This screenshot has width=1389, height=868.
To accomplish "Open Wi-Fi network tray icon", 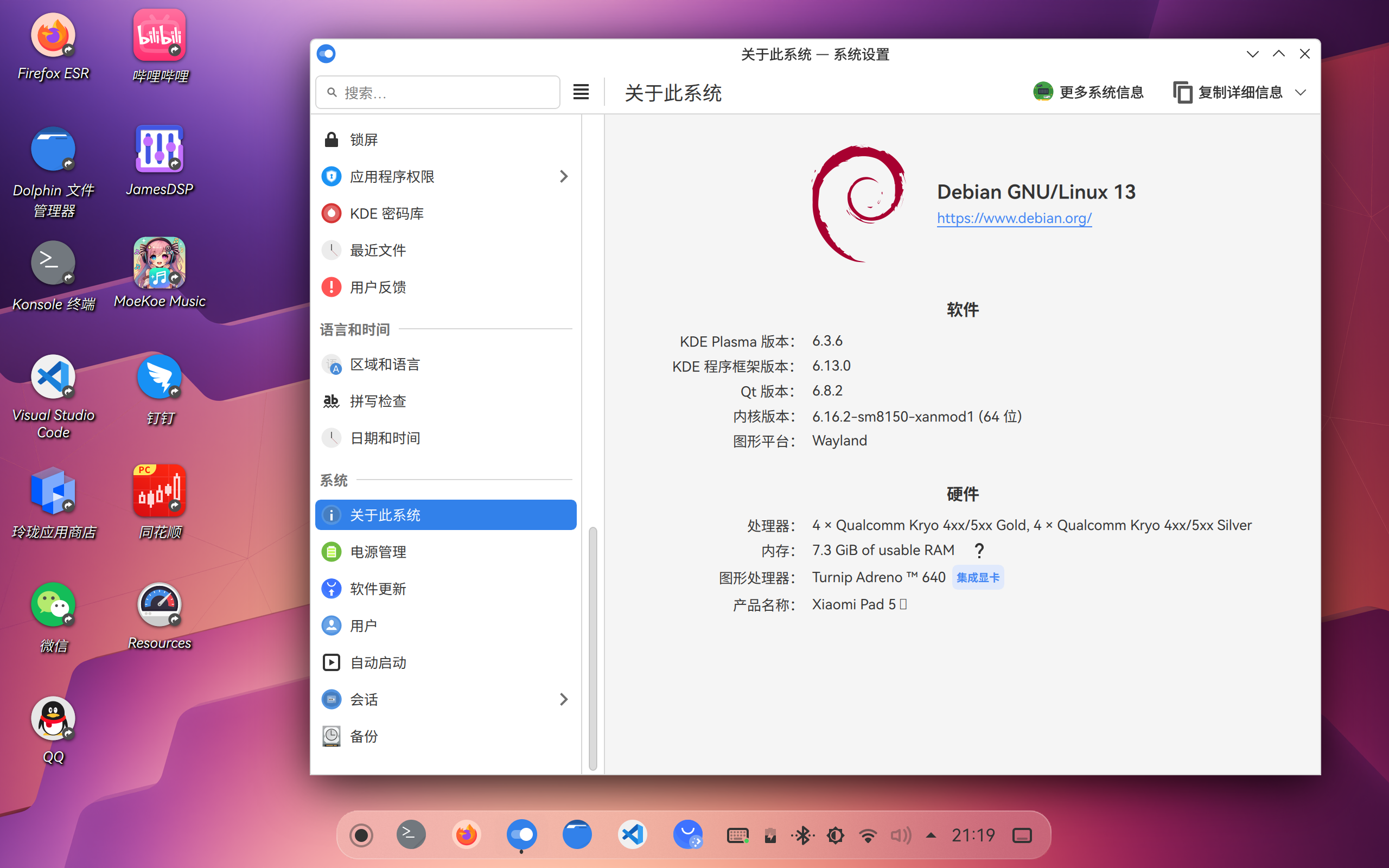I will 868,835.
